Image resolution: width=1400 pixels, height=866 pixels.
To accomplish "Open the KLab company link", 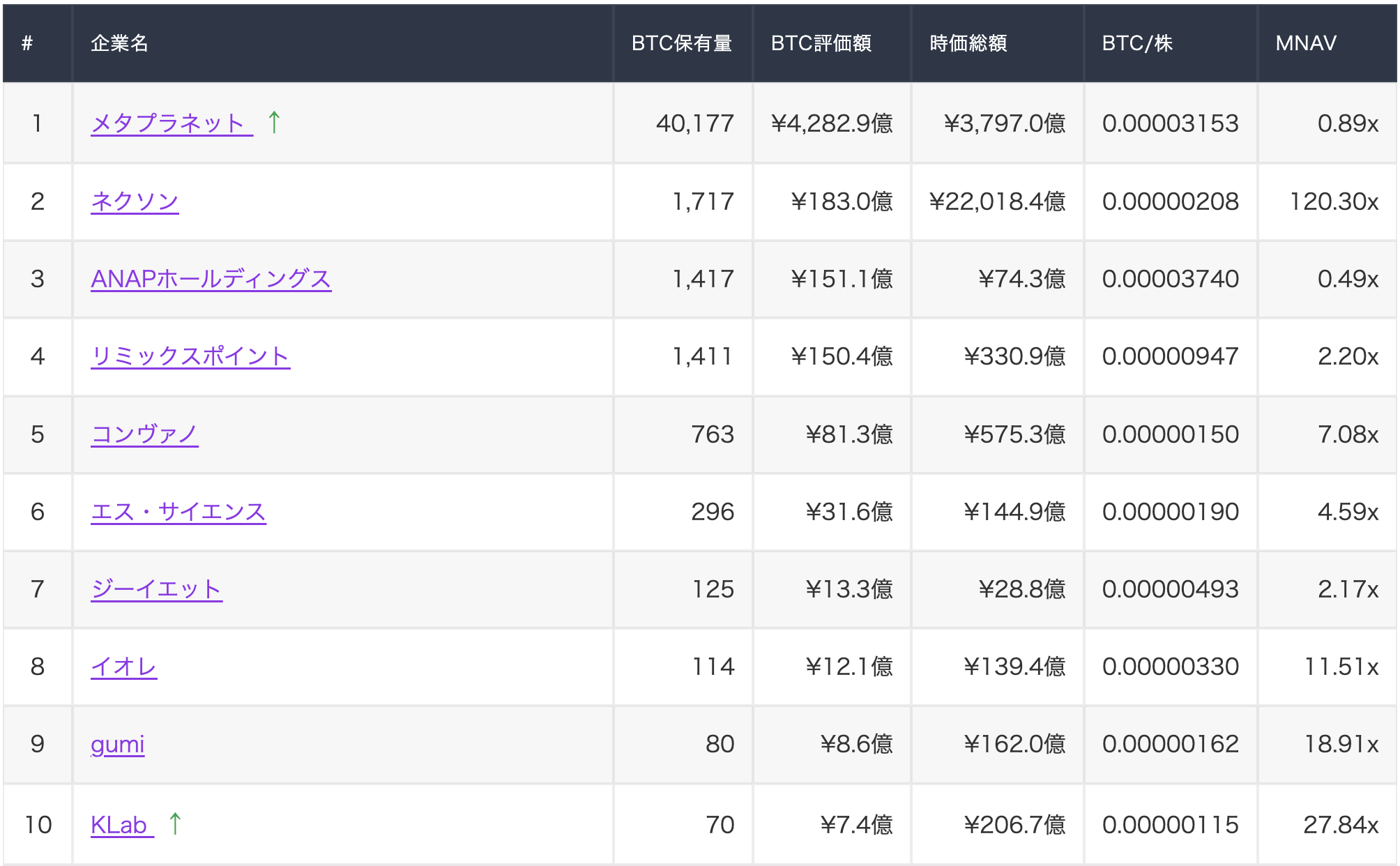I will click(x=119, y=825).
